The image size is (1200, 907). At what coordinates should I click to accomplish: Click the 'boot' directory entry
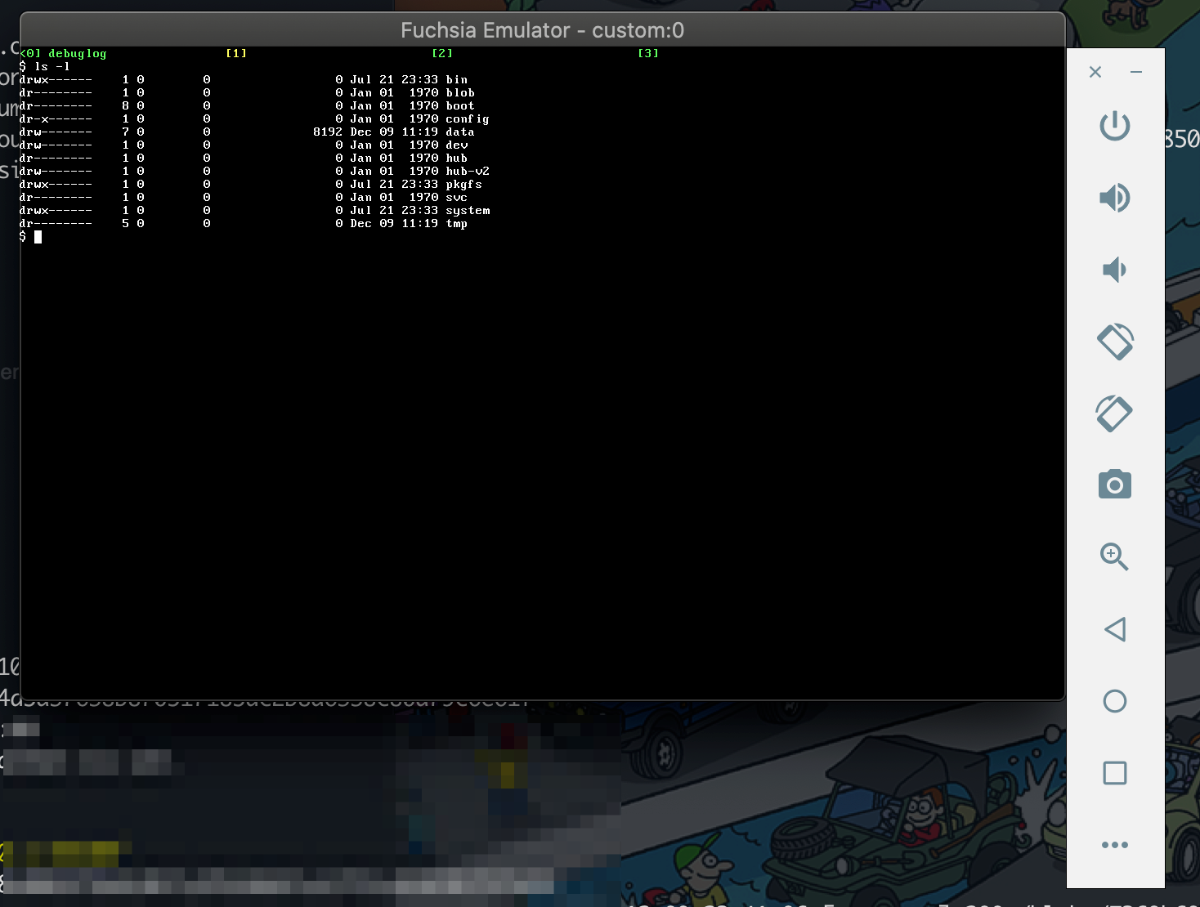[x=460, y=105]
